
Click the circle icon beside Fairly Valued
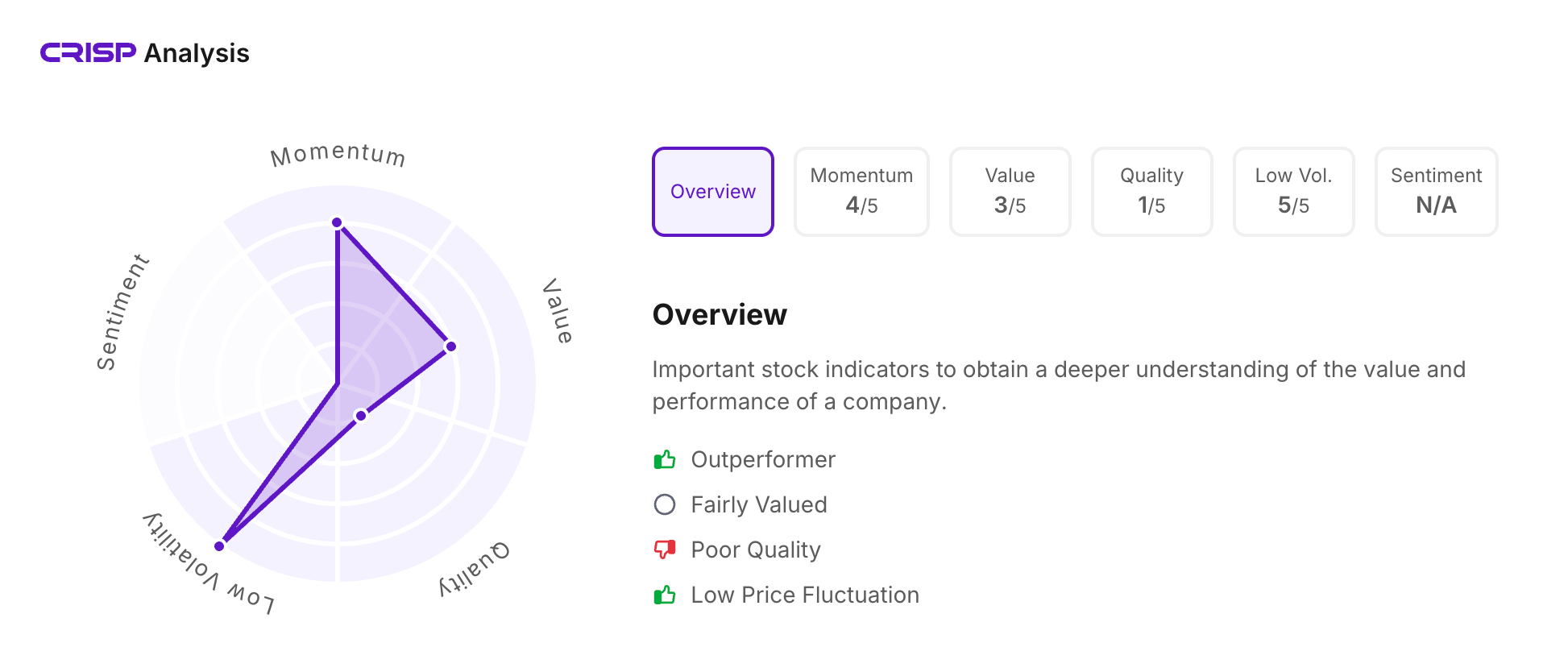pyautogui.click(x=665, y=505)
